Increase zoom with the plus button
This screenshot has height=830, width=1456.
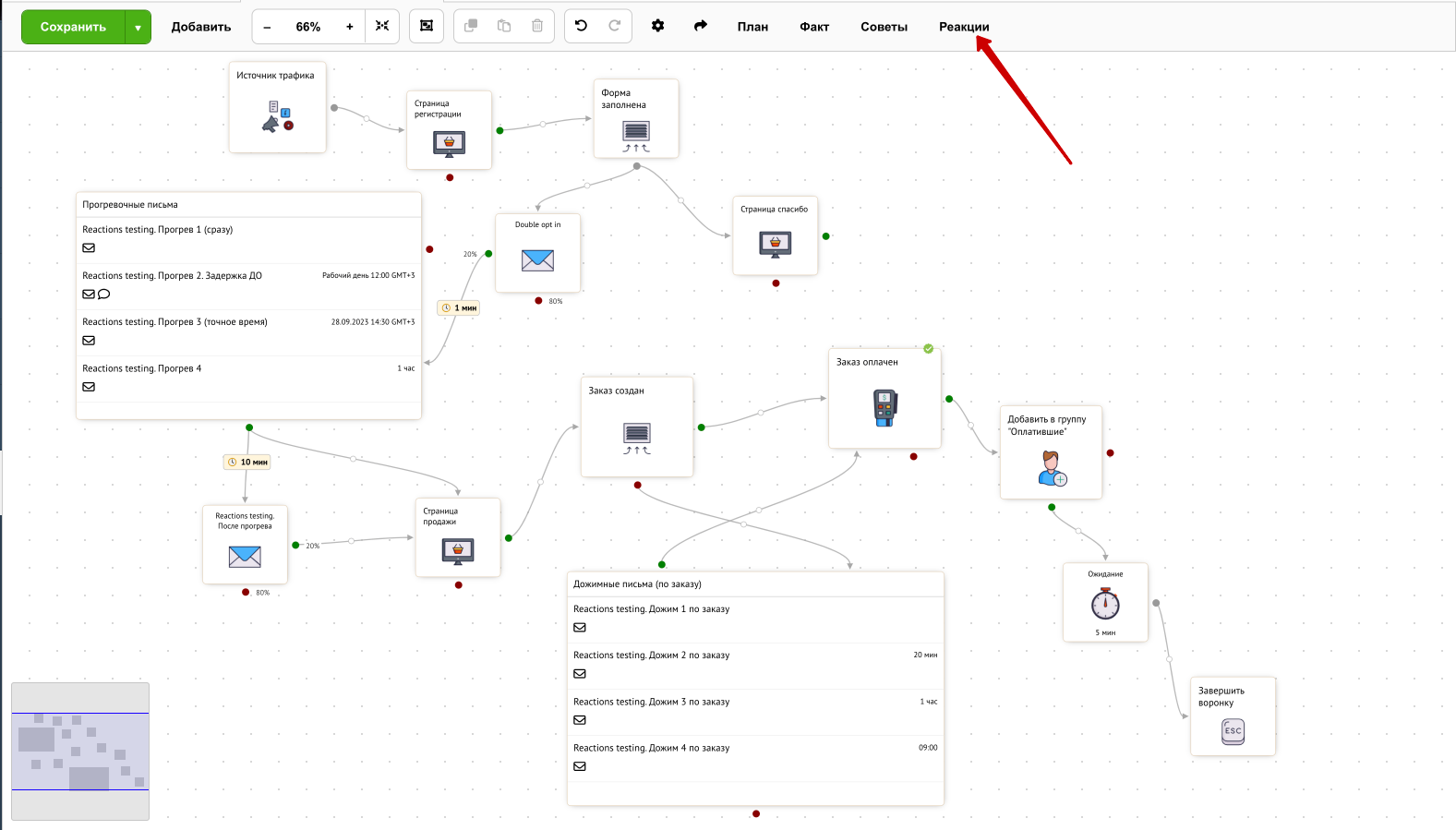[350, 27]
